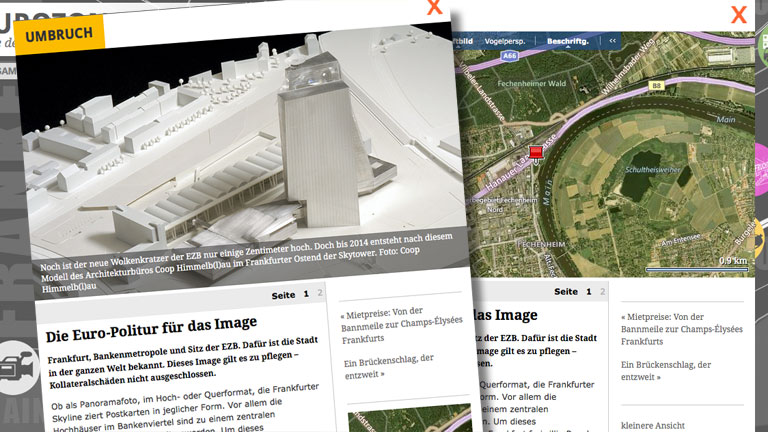Click 'FECHENHEIM' district label on map
768x432 pixels.
541,244
